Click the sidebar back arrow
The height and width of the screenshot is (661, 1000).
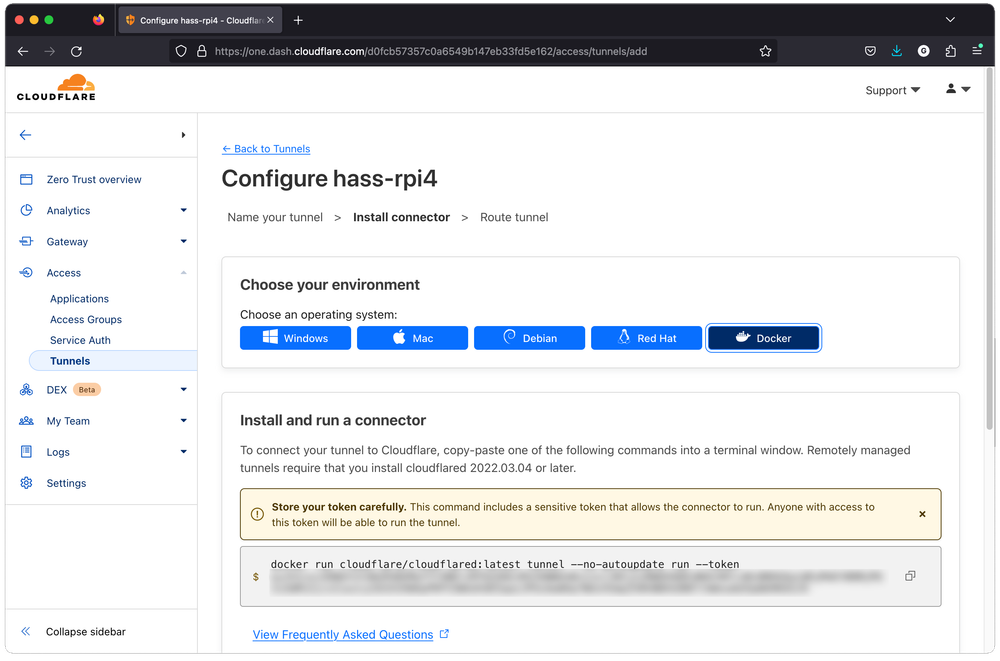coord(26,135)
